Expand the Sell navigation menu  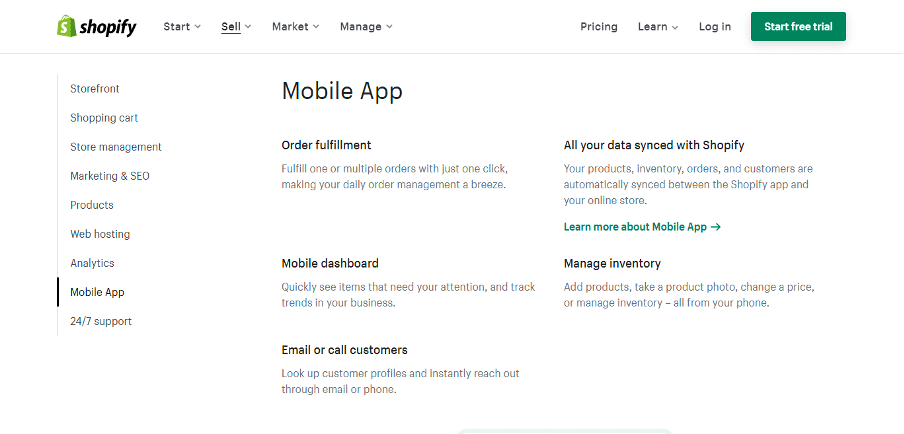coord(236,27)
